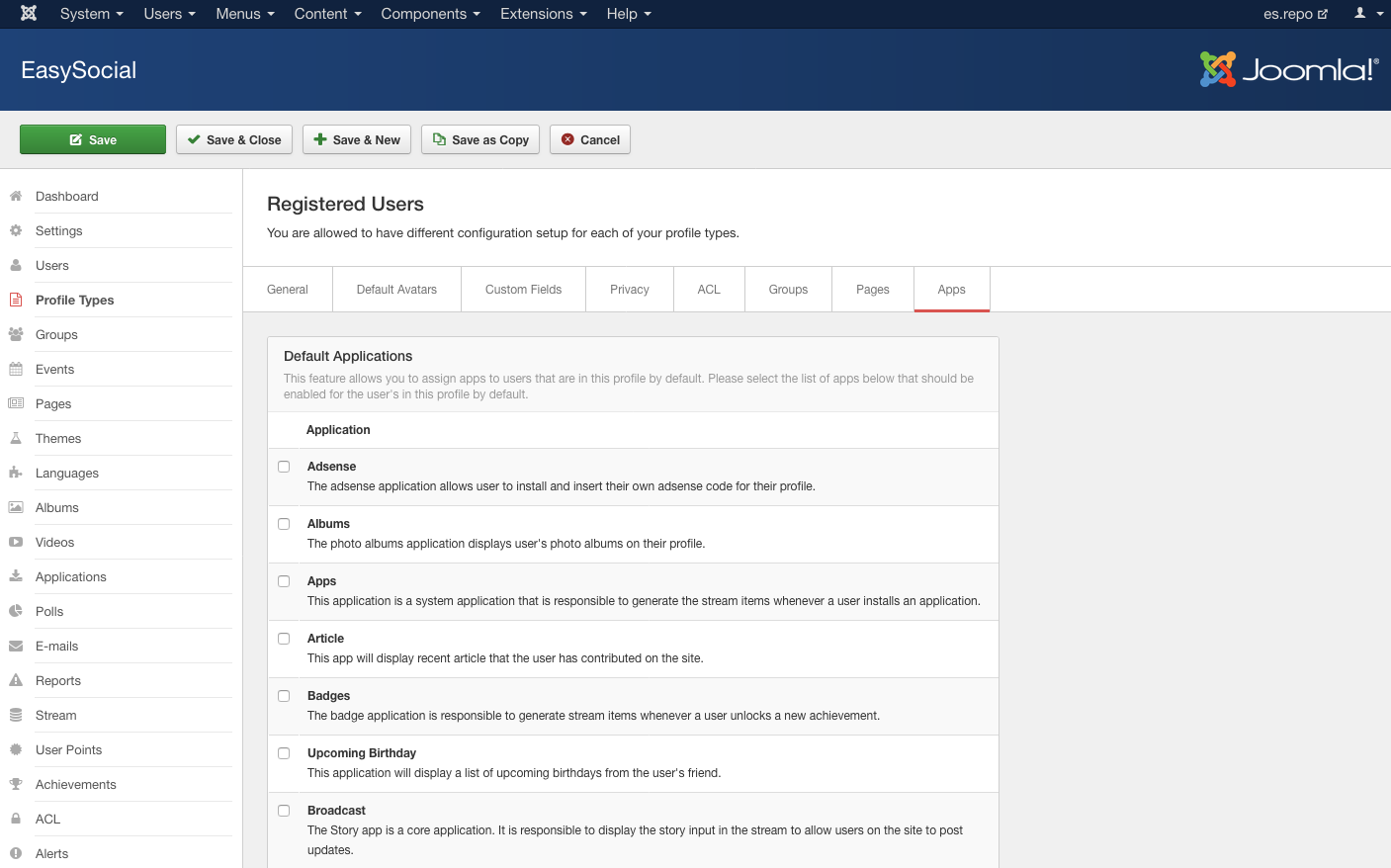Click the Videos play icon in sidebar
Image resolution: width=1391 pixels, height=868 pixels.
pos(16,542)
